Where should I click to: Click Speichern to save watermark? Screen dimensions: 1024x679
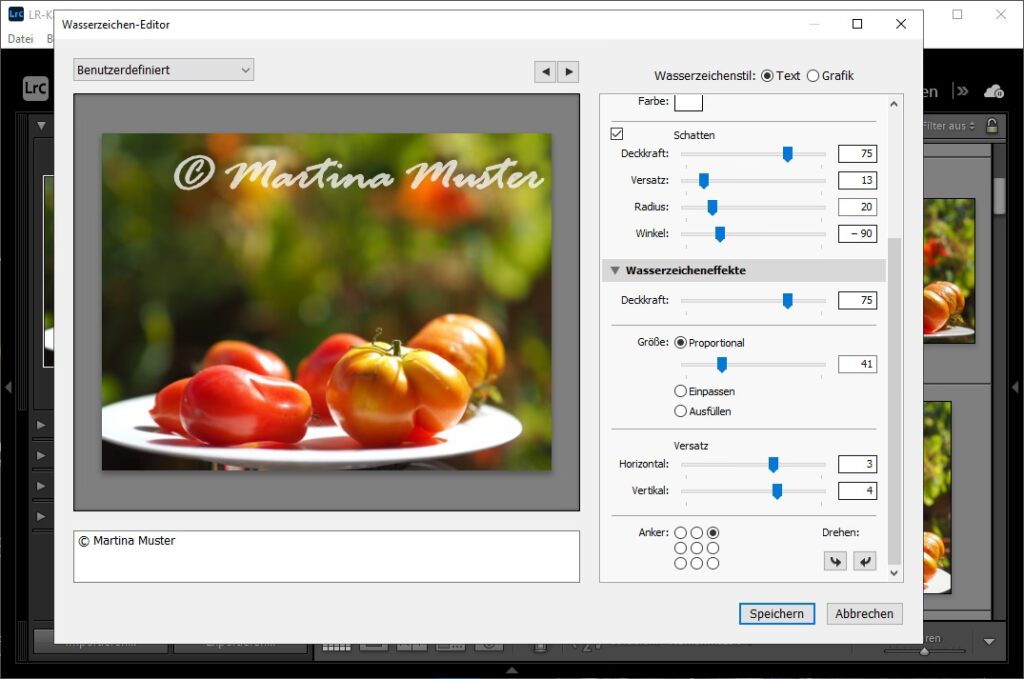tap(776, 614)
